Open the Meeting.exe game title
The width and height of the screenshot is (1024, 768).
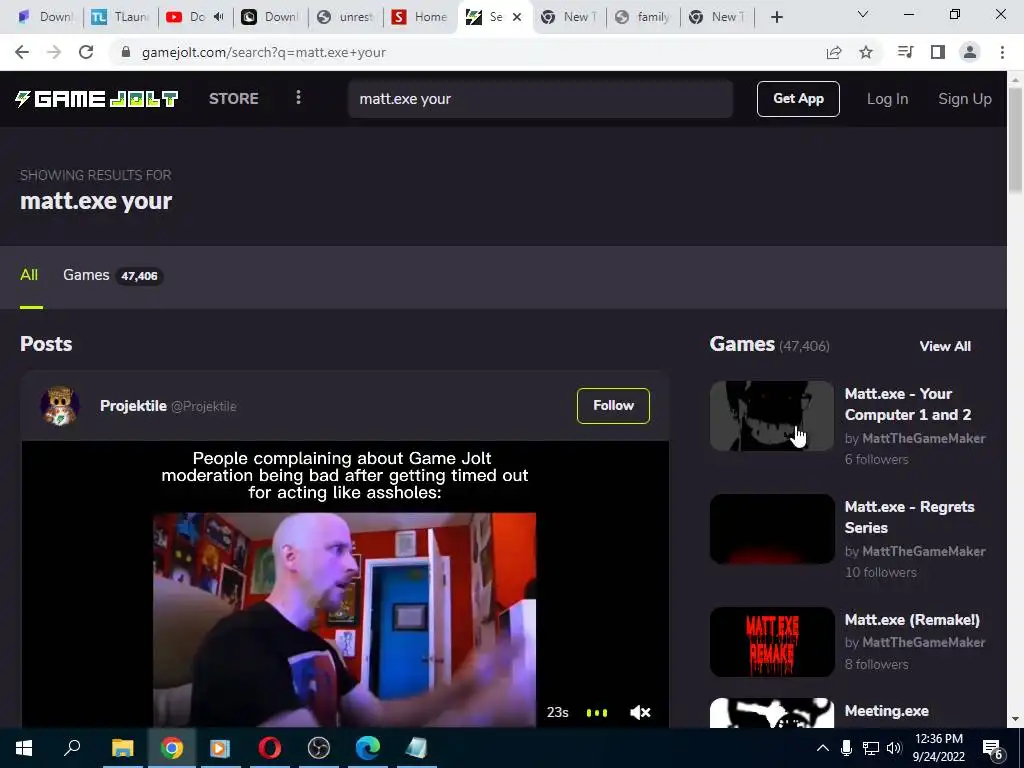click(x=886, y=711)
